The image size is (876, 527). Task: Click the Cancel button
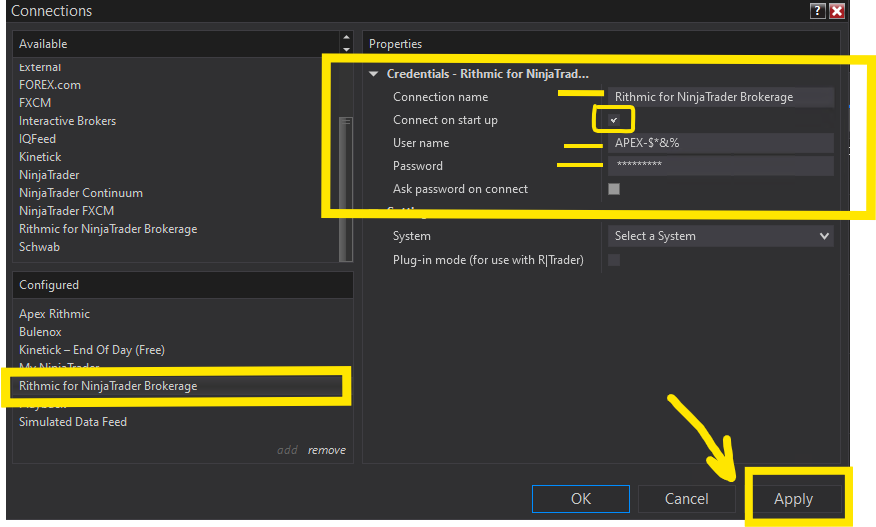[687, 498]
